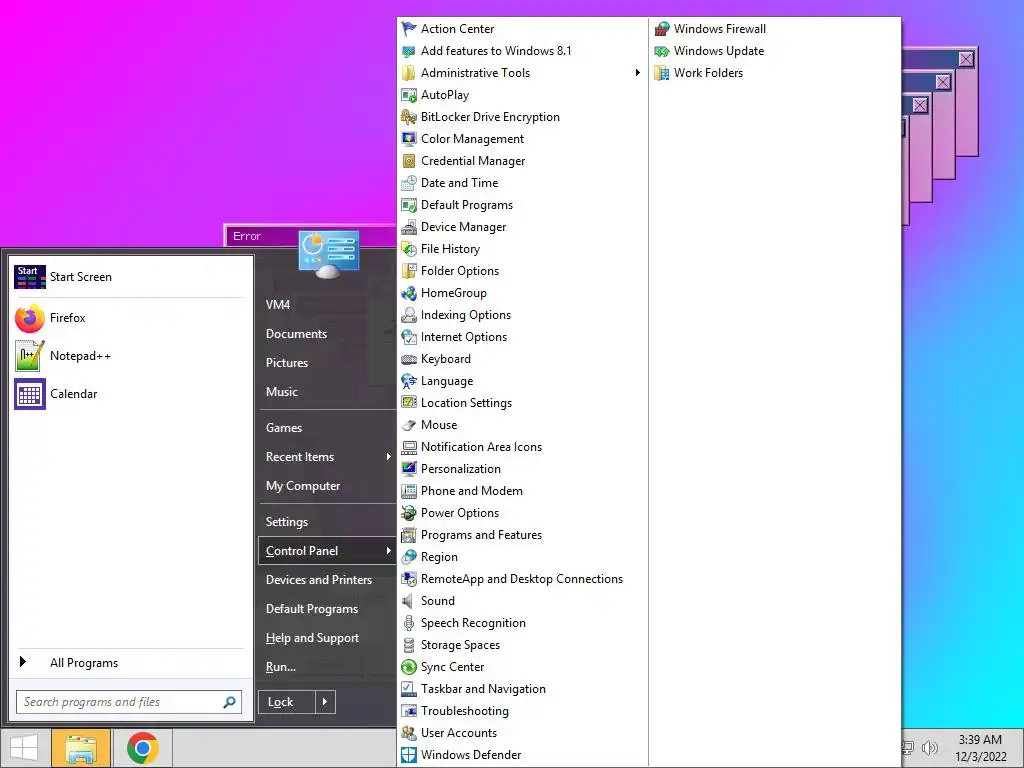
Task: Click the Color Management monitor icon
Action: (409, 139)
